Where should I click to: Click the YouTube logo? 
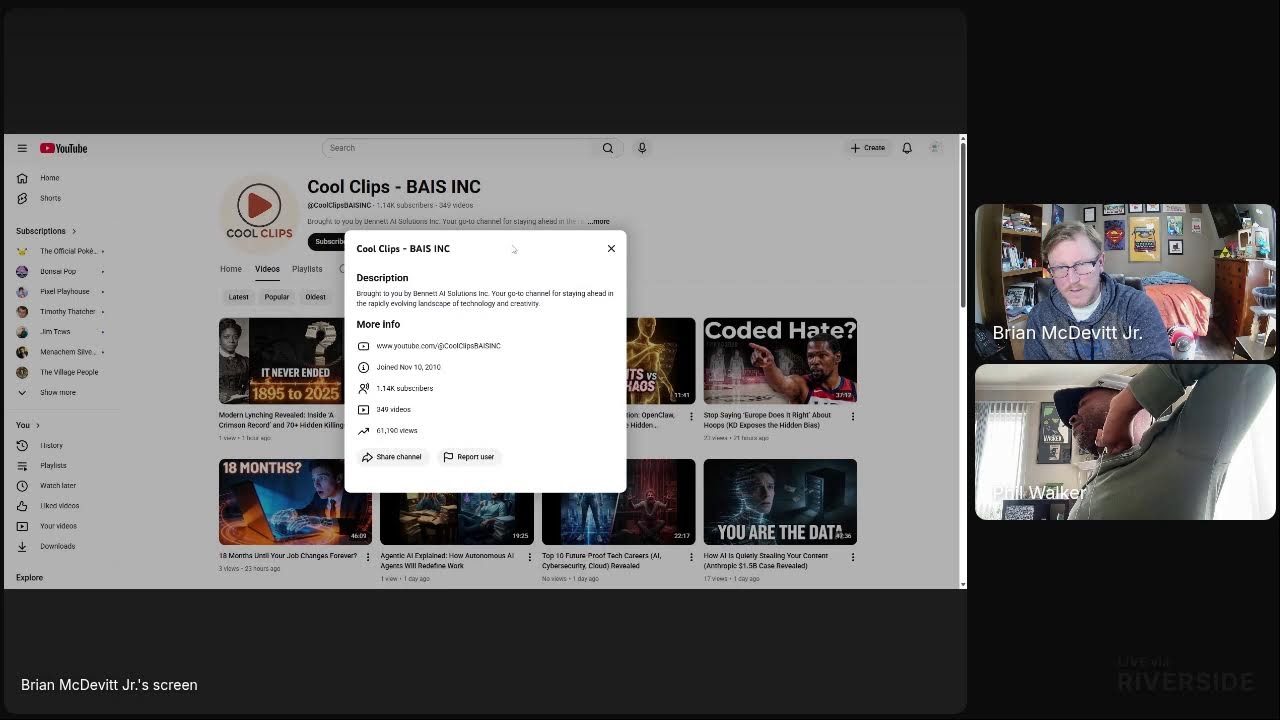click(x=64, y=148)
